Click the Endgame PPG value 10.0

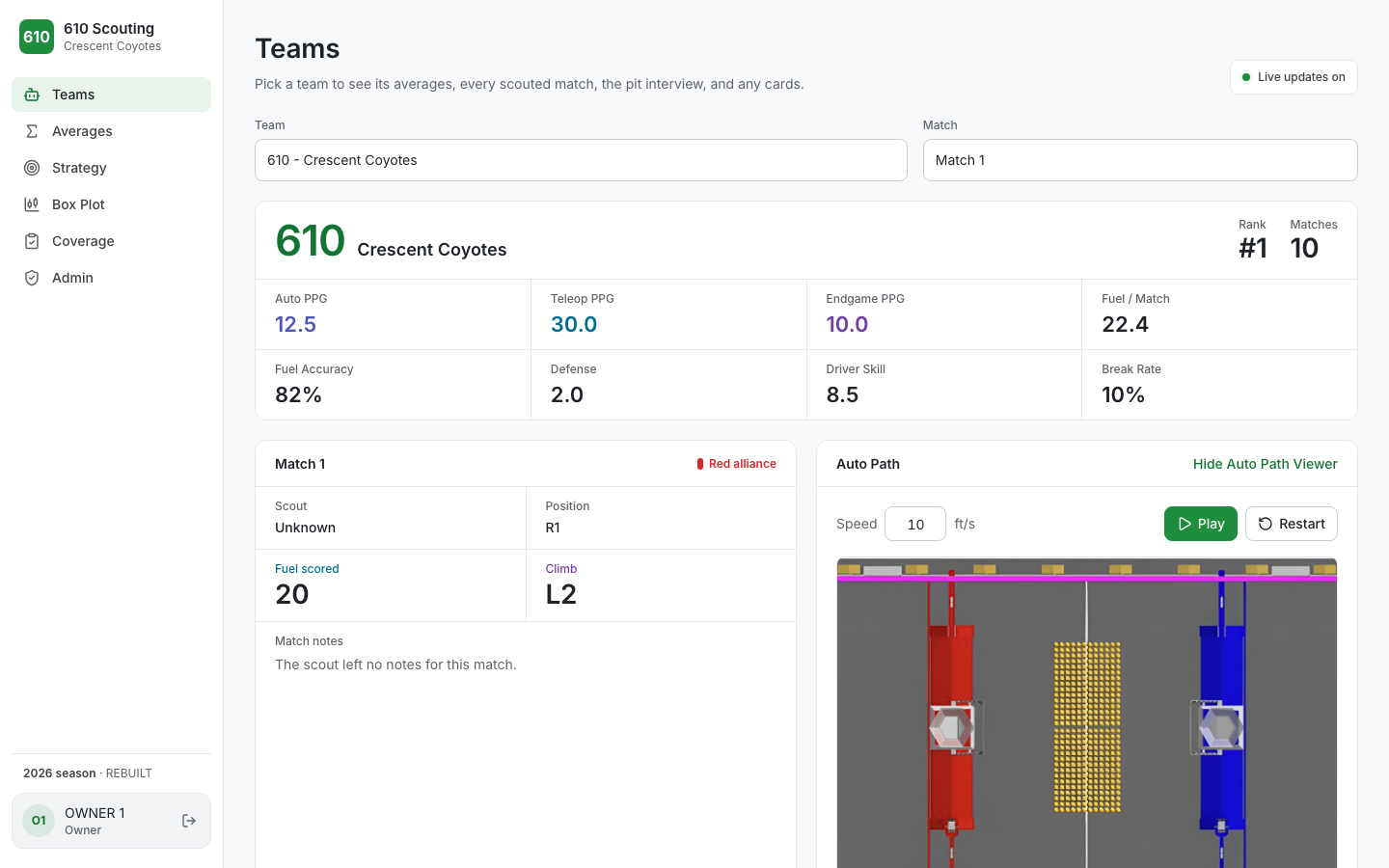[847, 324]
